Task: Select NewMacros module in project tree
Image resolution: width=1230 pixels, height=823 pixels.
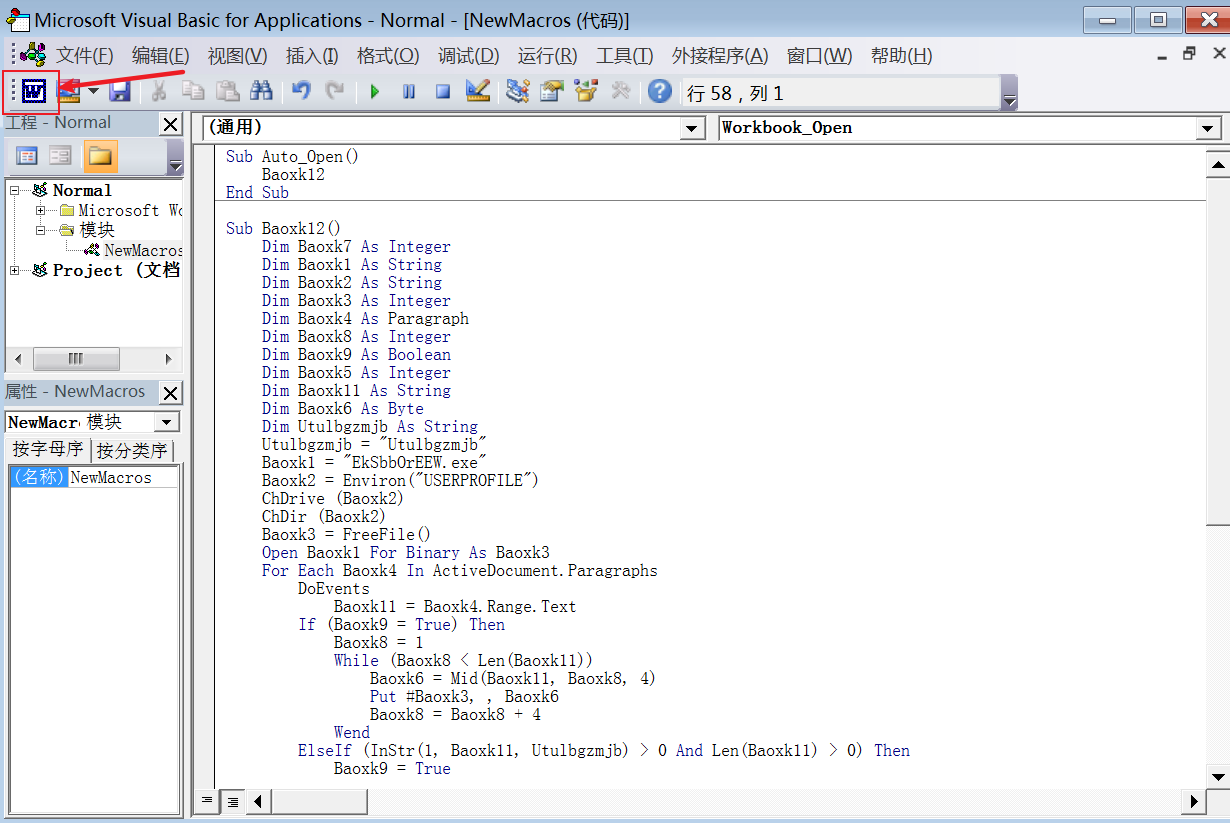Action: click(142, 250)
